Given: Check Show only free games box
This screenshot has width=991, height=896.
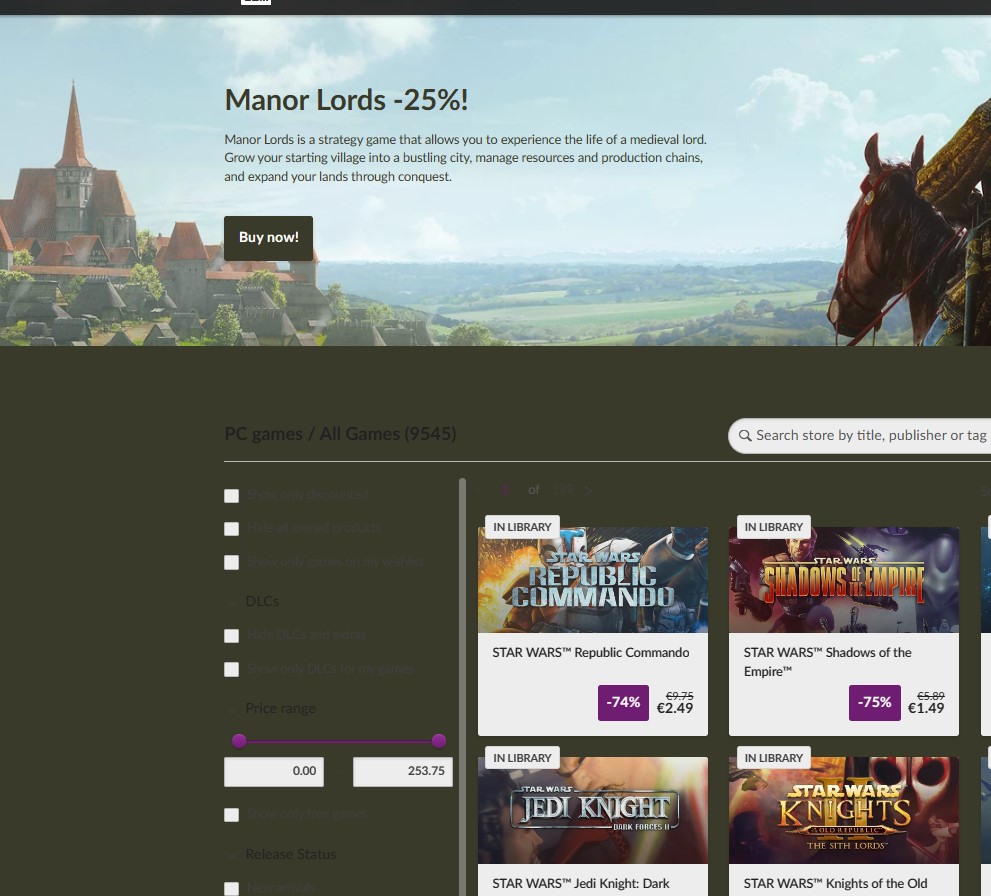Looking at the screenshot, I should coord(231,815).
